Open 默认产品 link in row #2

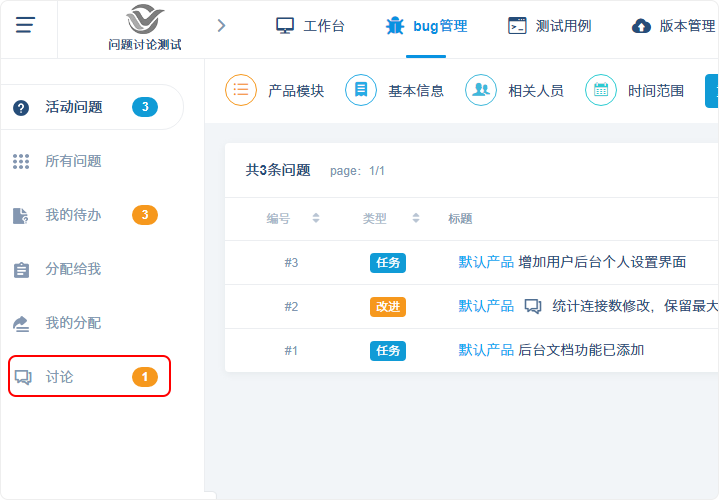(x=486, y=306)
